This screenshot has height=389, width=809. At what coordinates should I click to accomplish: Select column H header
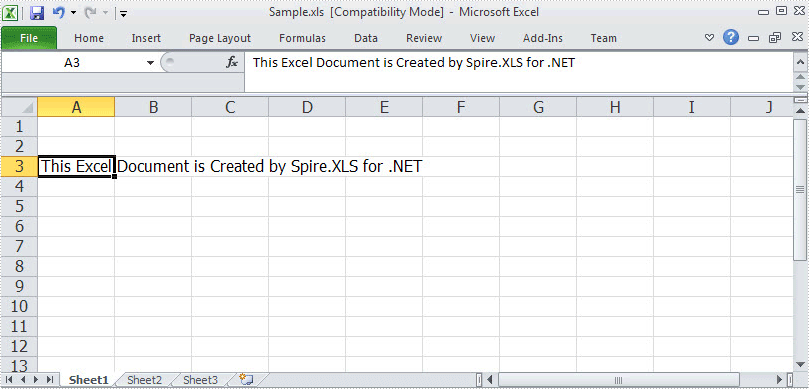click(615, 107)
